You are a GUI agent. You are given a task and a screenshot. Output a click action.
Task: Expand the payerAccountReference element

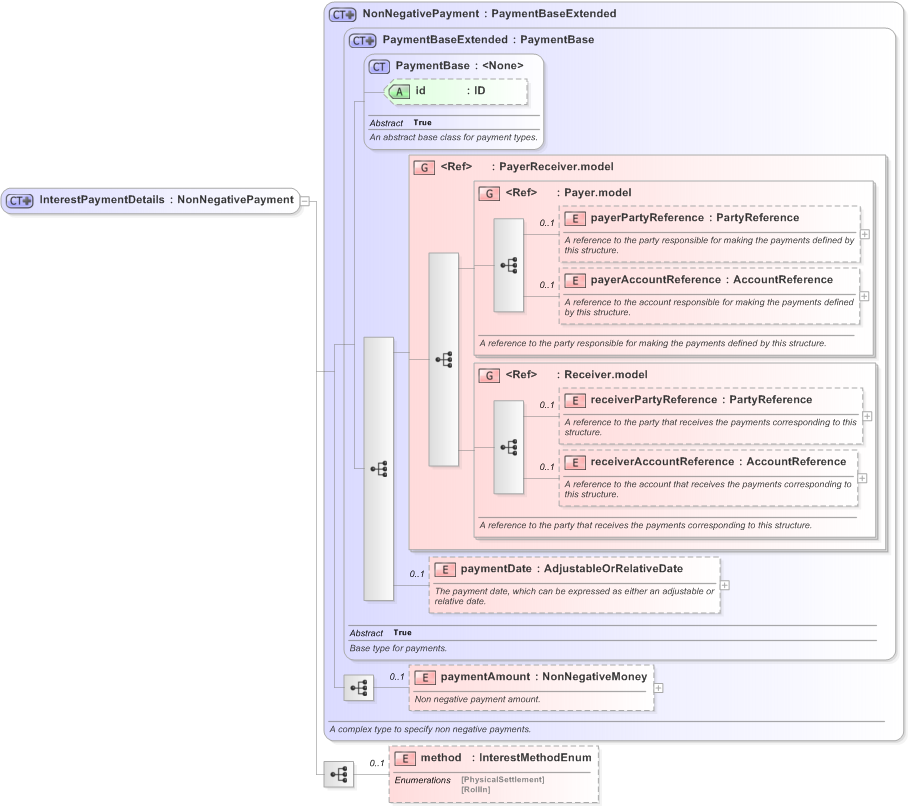[864, 296]
